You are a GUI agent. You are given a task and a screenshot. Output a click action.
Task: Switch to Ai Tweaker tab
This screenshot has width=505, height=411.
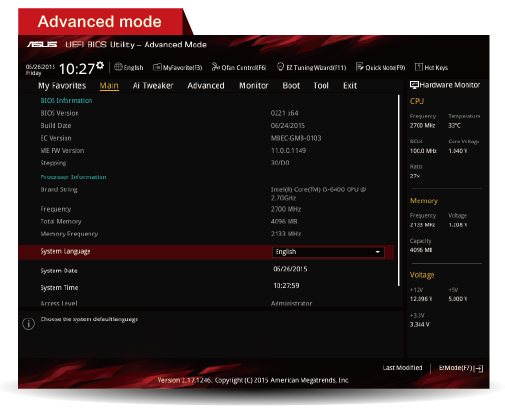[153, 86]
